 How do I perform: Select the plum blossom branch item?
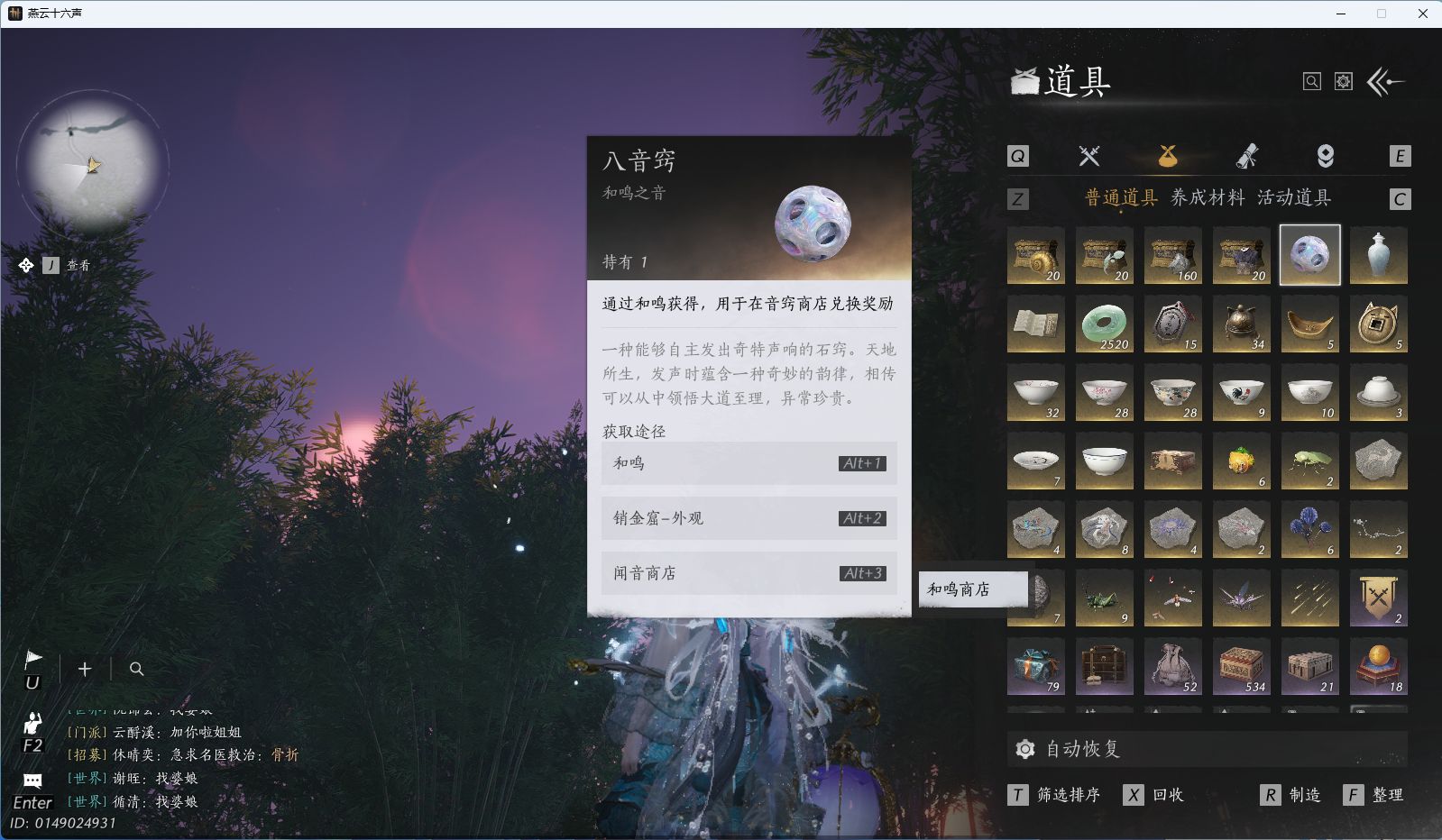1378,529
